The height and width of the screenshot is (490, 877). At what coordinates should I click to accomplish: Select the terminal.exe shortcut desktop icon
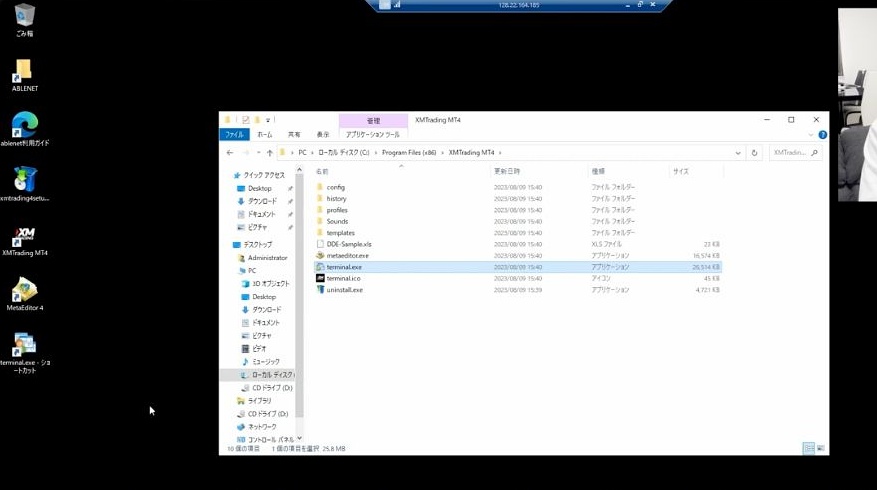coord(25,352)
